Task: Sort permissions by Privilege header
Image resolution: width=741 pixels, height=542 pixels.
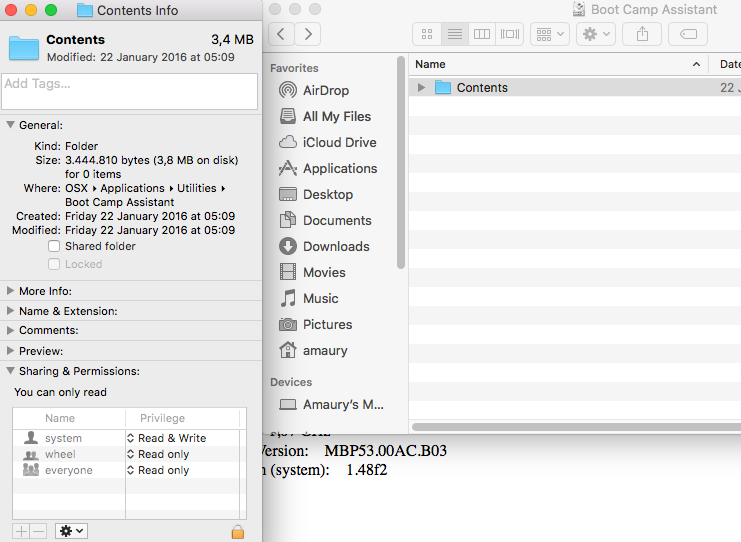Action: click(182, 418)
